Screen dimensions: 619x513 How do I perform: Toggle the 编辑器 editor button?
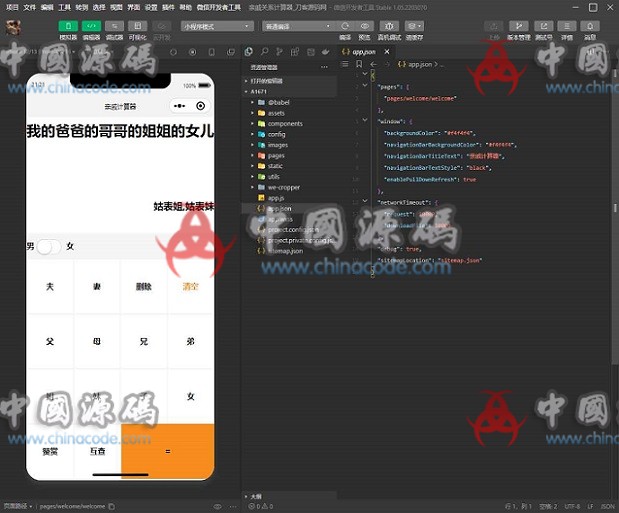coord(91,26)
